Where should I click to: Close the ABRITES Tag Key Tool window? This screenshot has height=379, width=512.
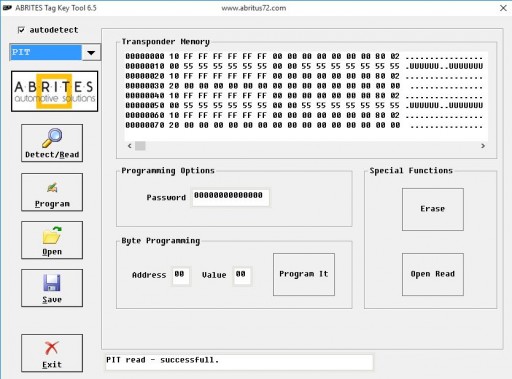pos(503,8)
